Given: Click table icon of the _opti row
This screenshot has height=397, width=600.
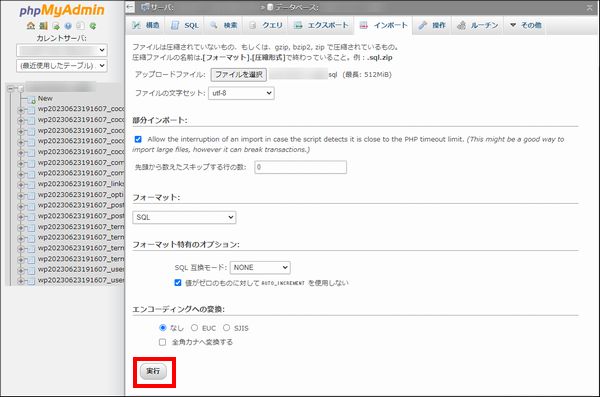Looking at the screenshot, I should tap(31, 195).
